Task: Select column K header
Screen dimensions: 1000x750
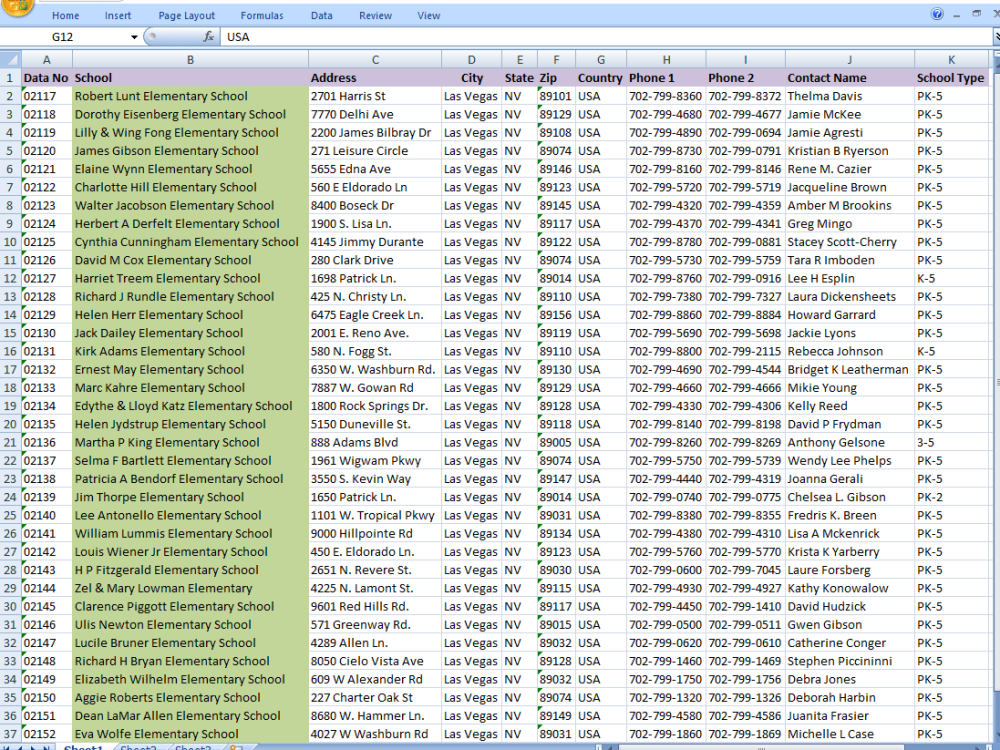Action: (x=951, y=60)
